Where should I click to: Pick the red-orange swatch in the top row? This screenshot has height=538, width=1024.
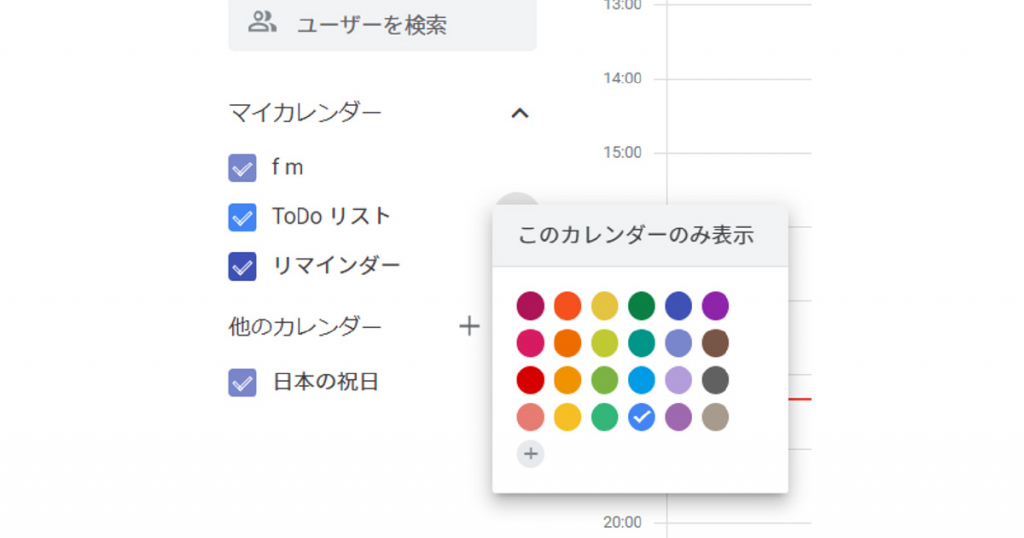568,306
